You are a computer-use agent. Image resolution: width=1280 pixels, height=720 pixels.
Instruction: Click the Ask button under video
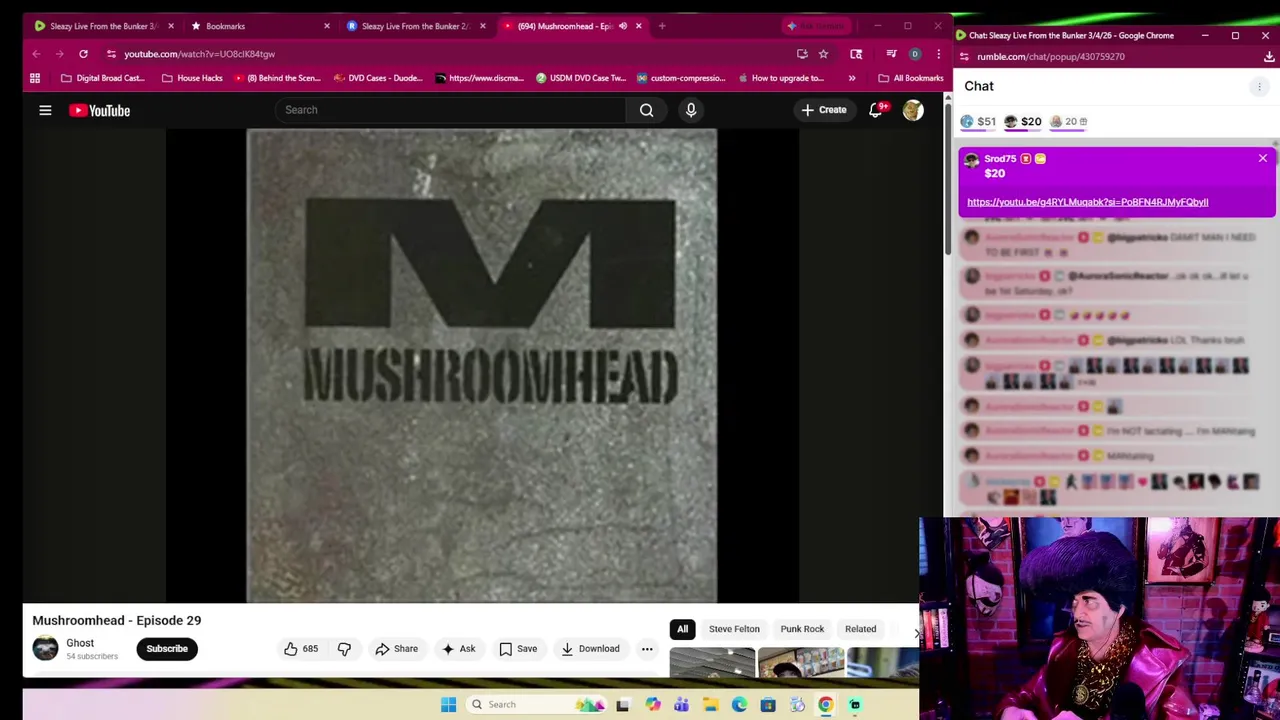pyautogui.click(x=458, y=649)
